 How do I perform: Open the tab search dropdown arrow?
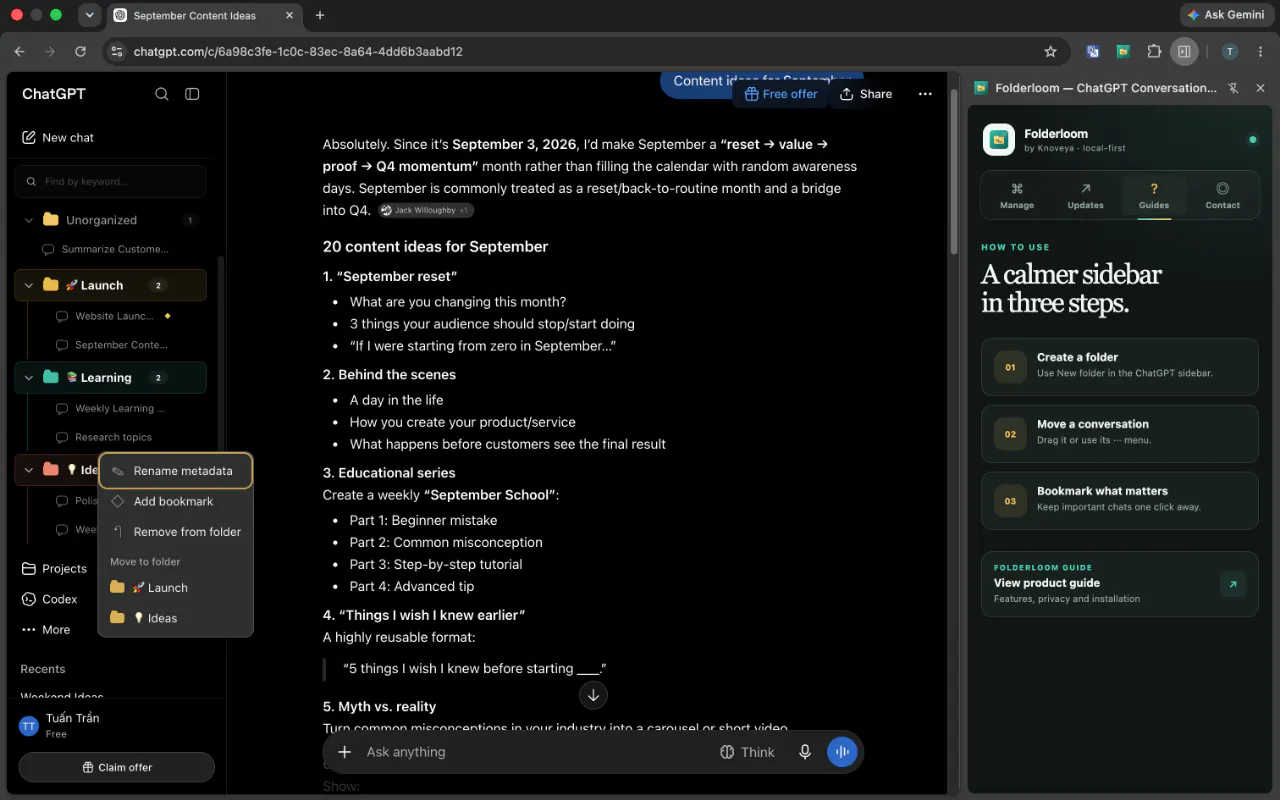coord(89,15)
